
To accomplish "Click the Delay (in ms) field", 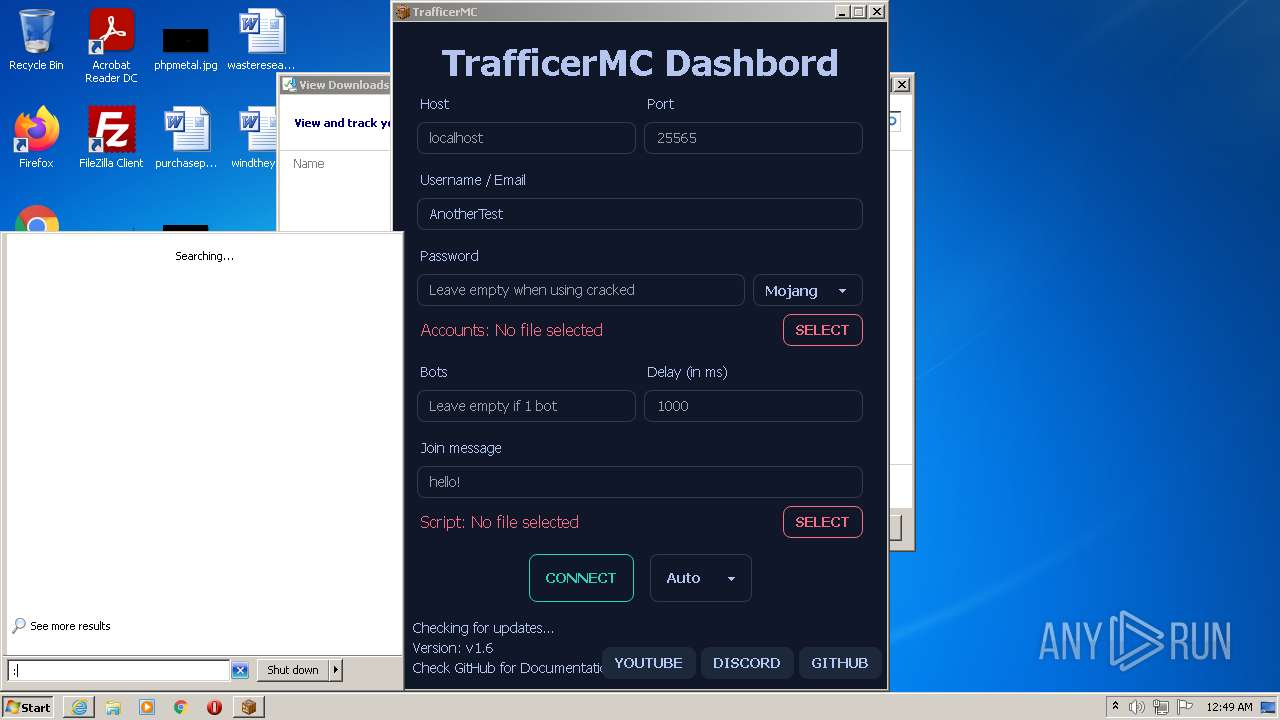I will (753, 406).
